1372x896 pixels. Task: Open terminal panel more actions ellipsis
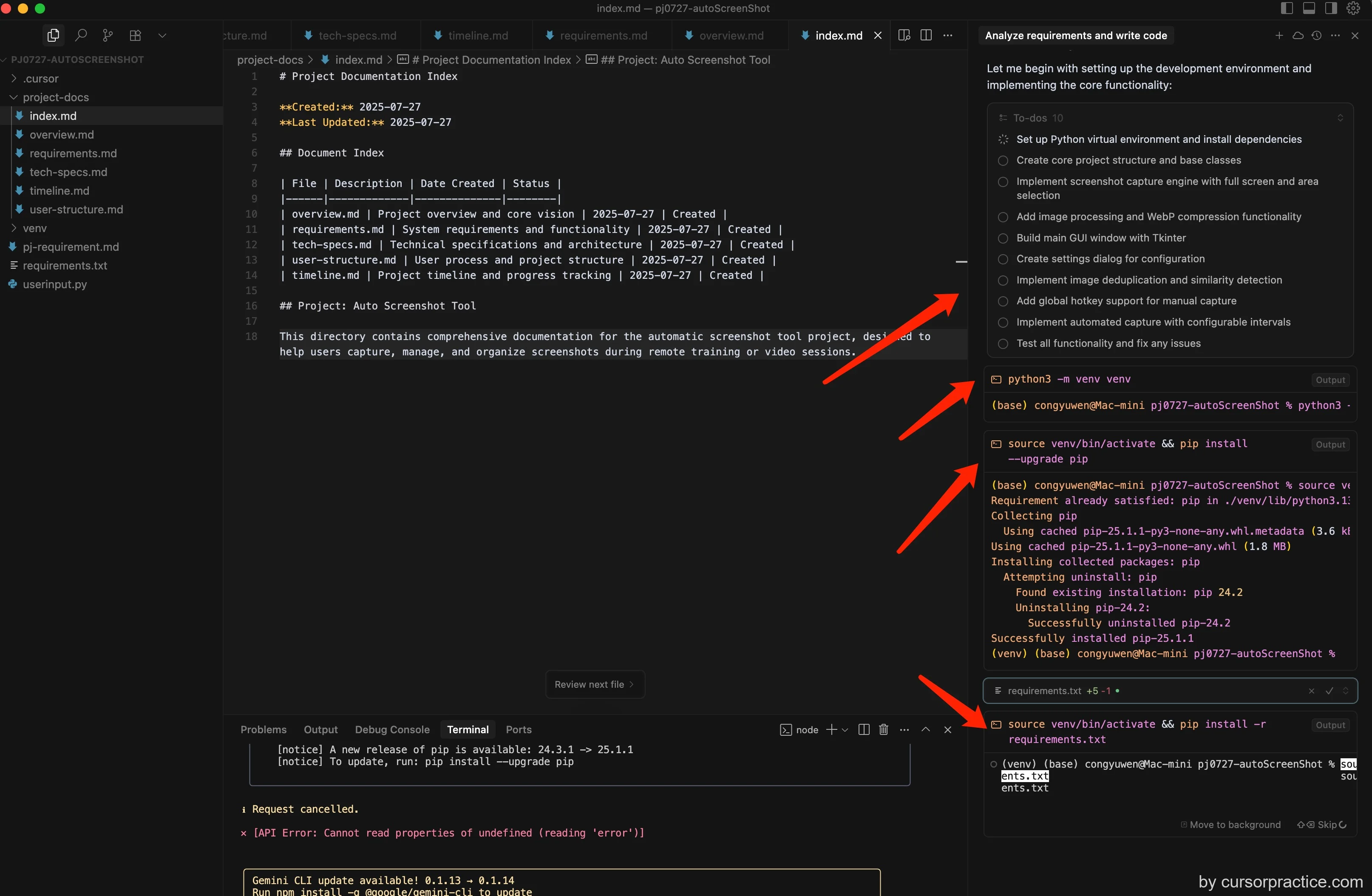coord(904,729)
